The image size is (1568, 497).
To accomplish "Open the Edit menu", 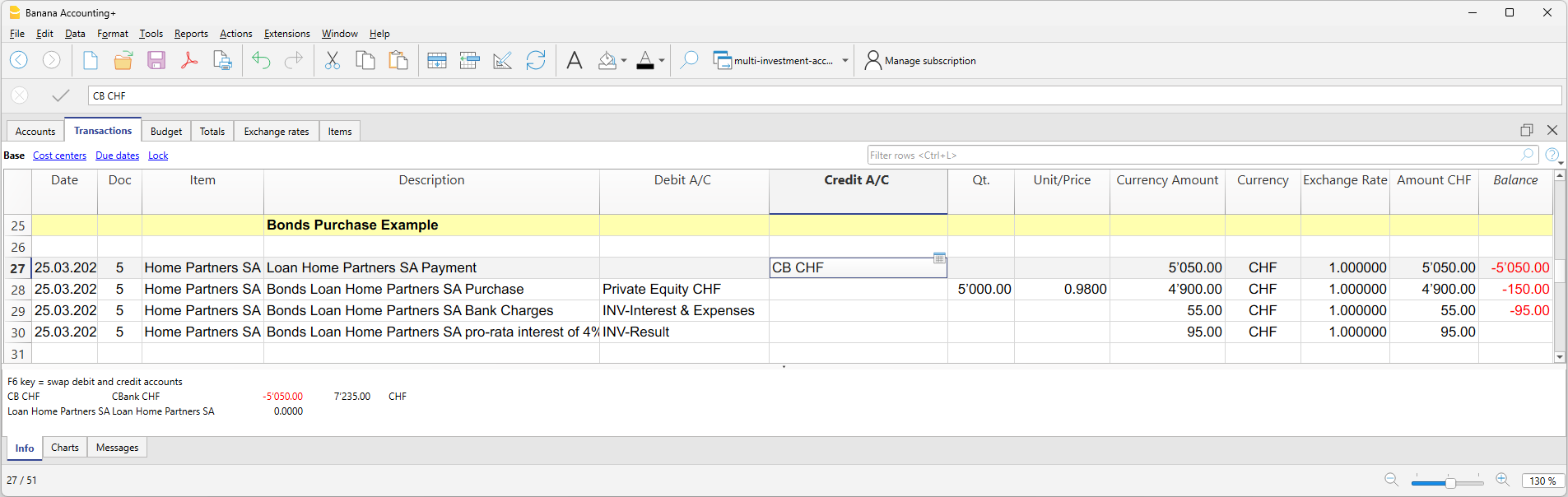I will 44,34.
